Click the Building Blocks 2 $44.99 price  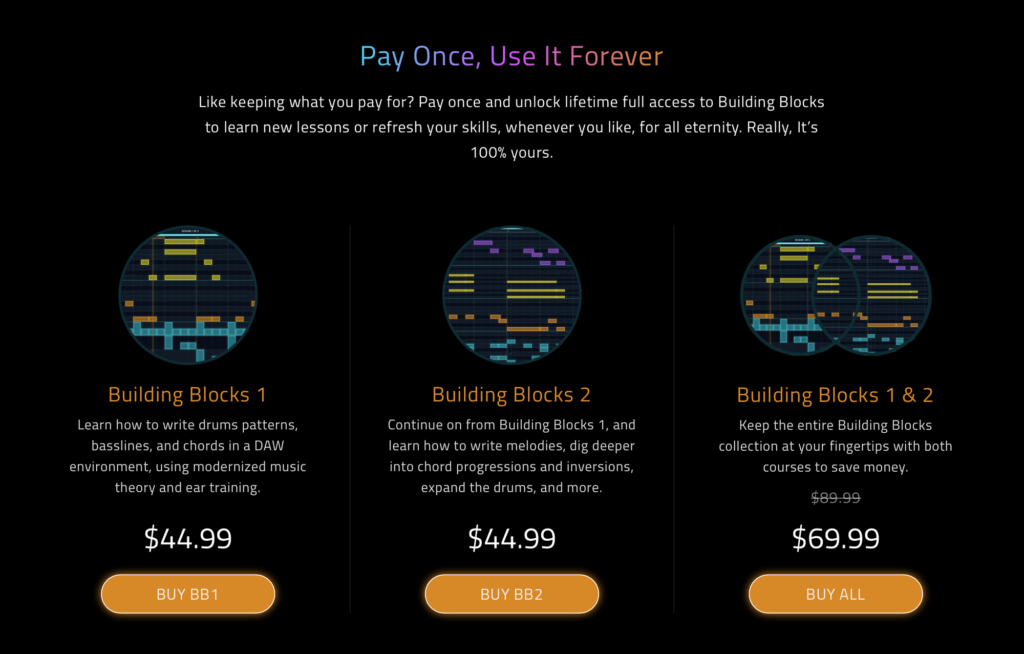[x=511, y=538]
